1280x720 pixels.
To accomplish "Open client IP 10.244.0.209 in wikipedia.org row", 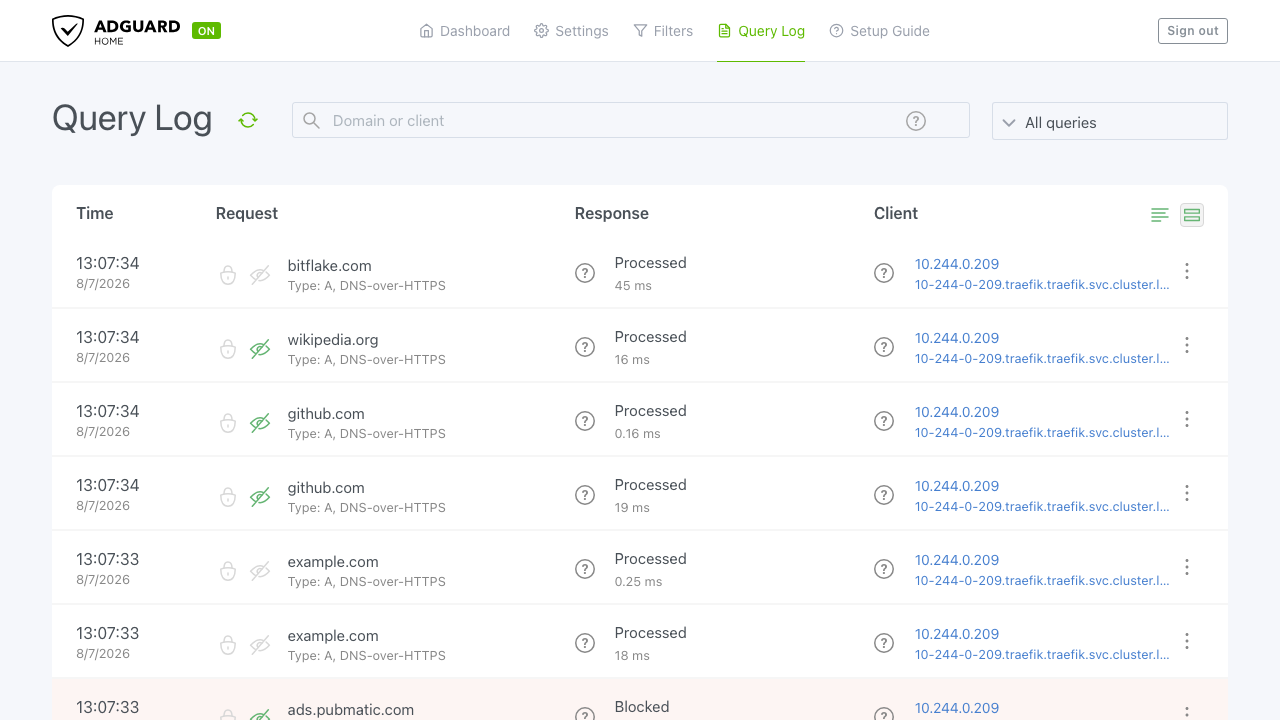I will (x=957, y=338).
